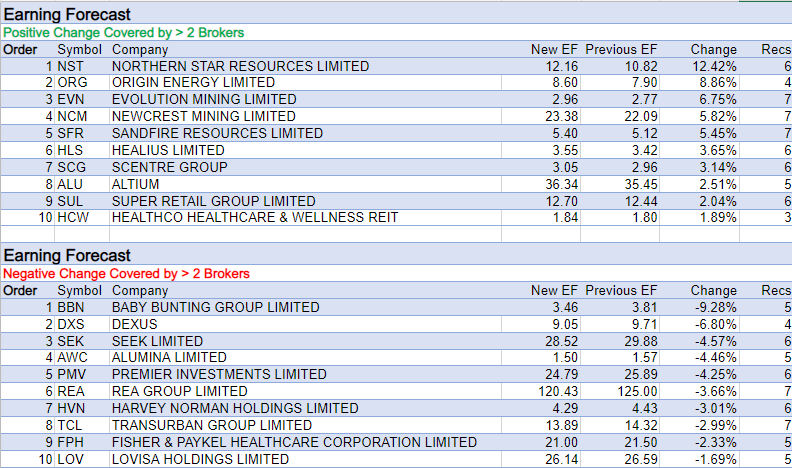Screen dimensions: 792x468
Task: Click the 120.43 New EF value
Action: point(554,392)
